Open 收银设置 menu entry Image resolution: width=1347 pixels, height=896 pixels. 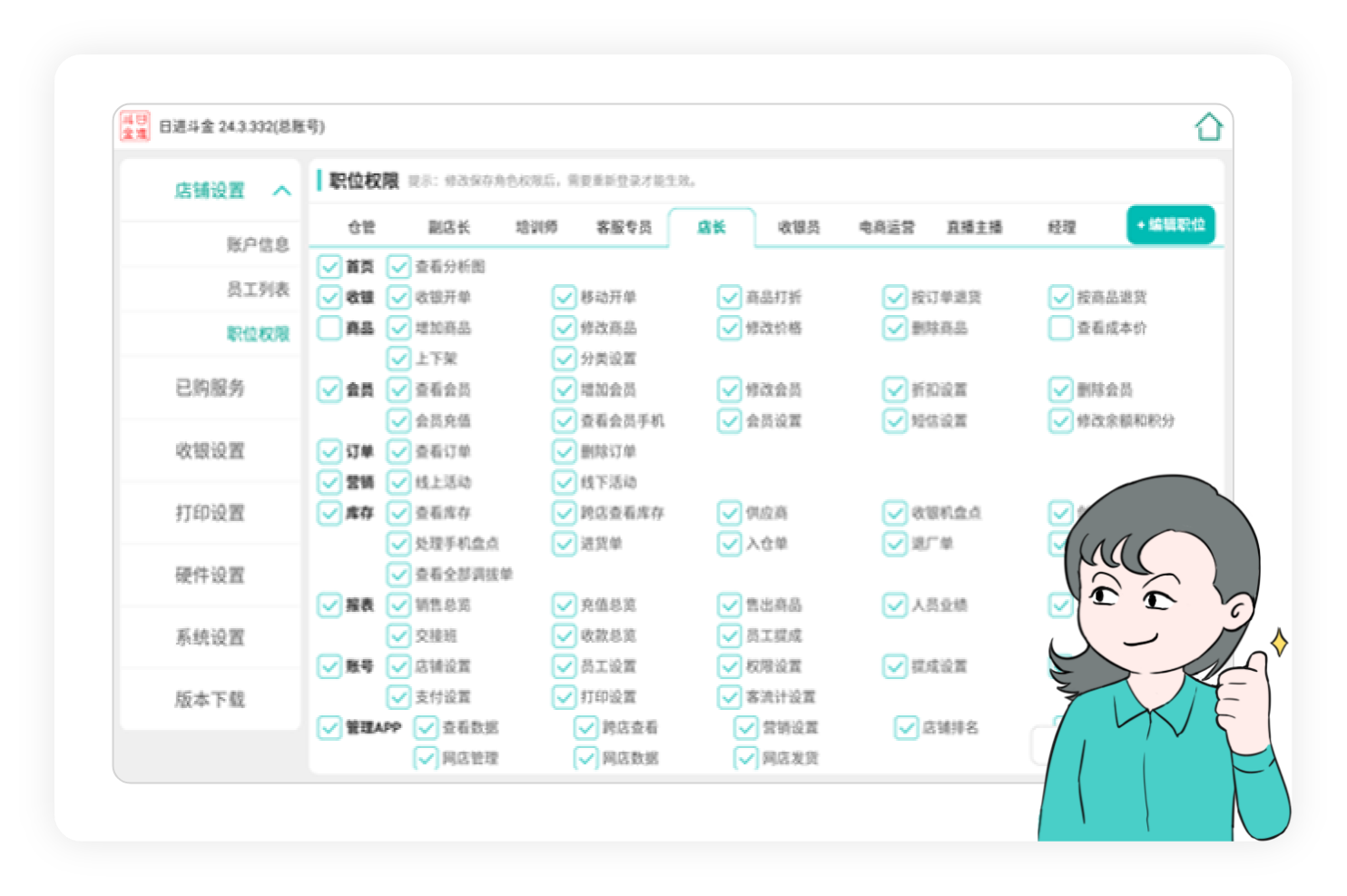tap(210, 451)
